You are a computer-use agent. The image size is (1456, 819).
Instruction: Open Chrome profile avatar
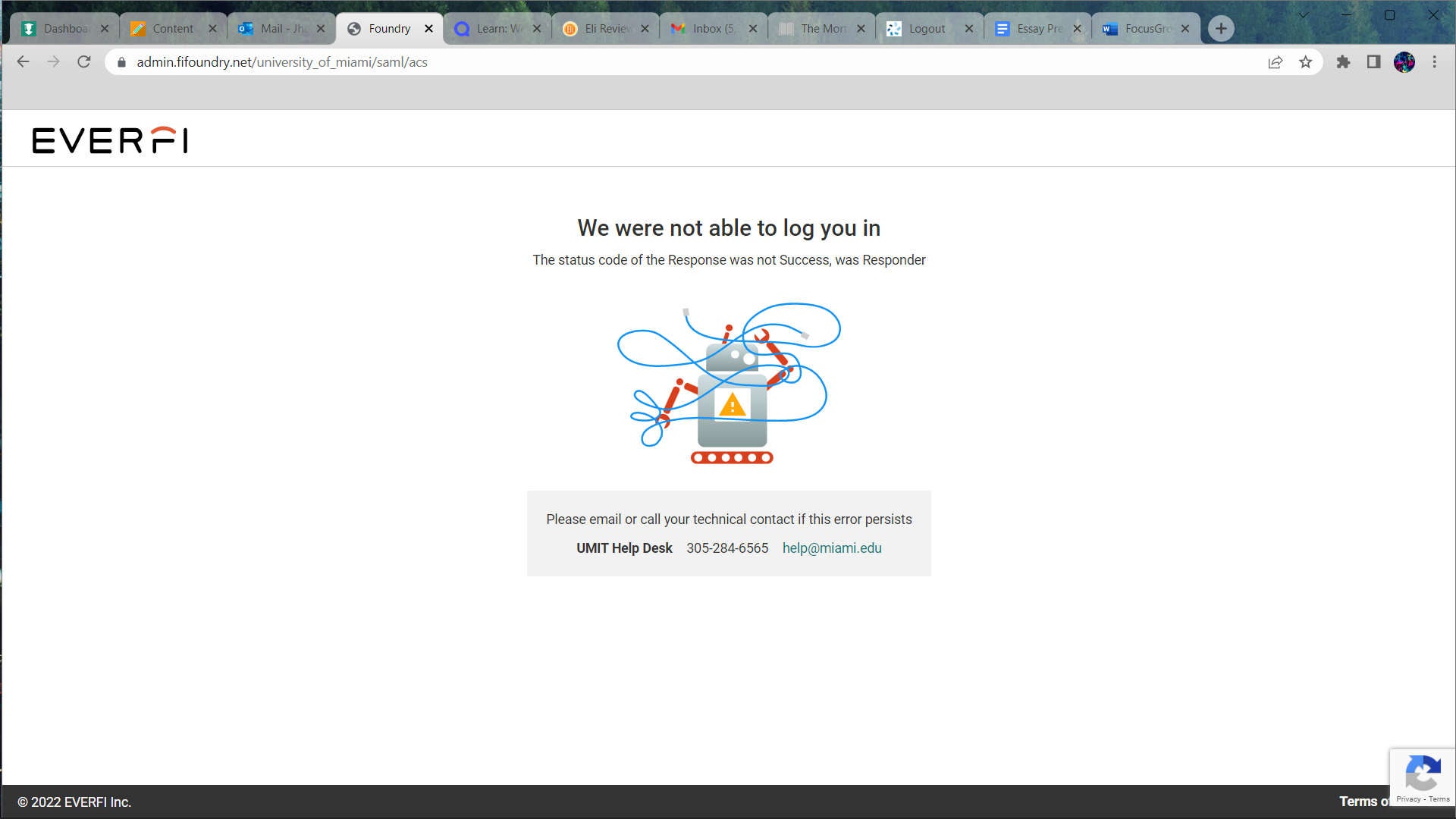1404,62
